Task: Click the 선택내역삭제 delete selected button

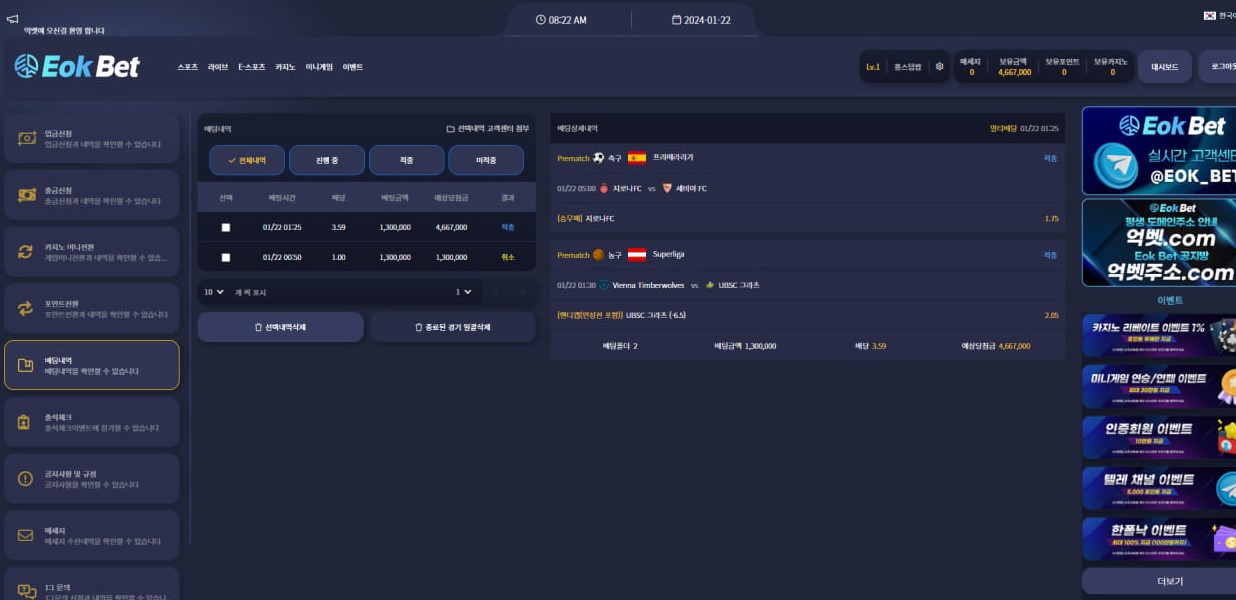Action: tap(280, 327)
